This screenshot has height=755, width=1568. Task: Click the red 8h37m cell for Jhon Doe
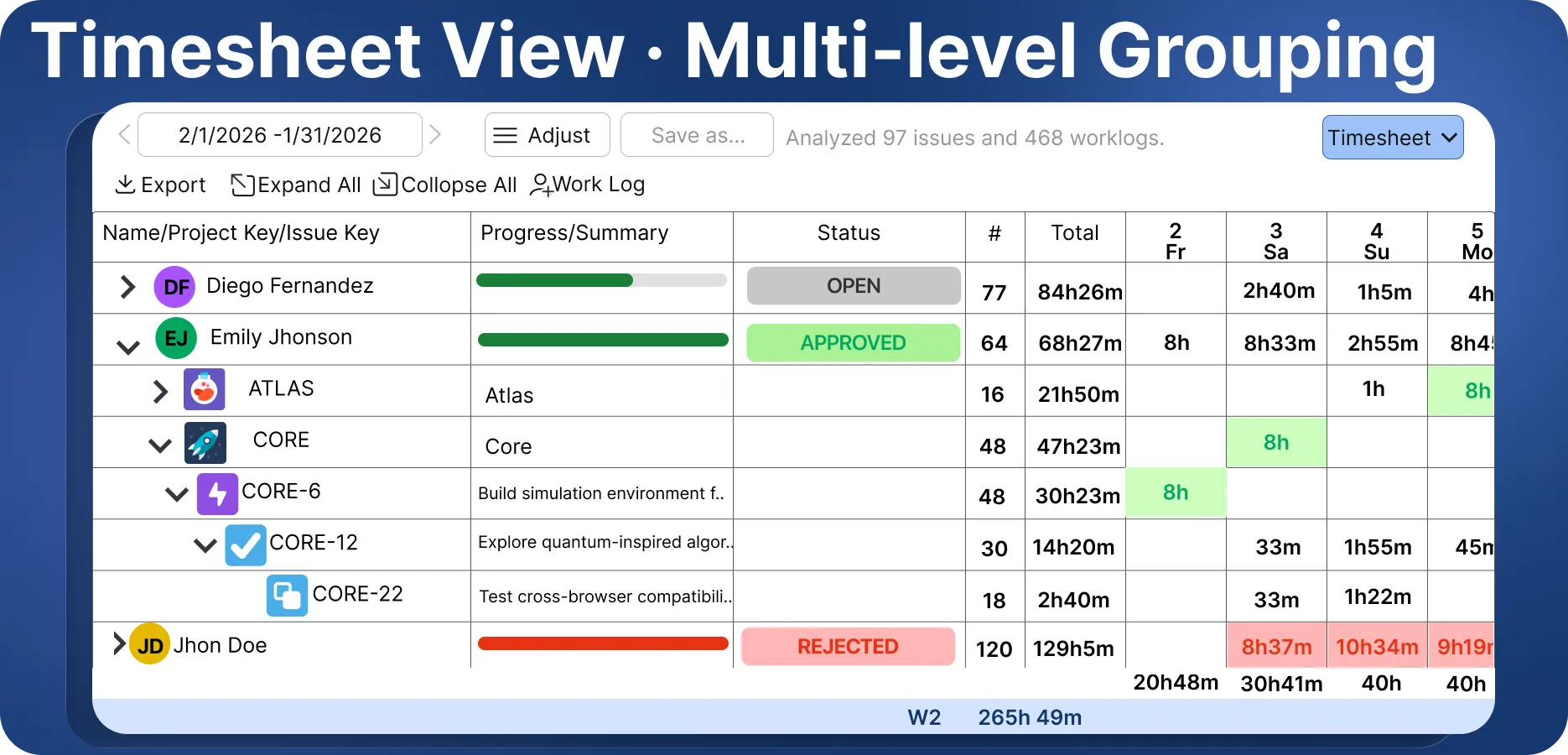[1276, 646]
